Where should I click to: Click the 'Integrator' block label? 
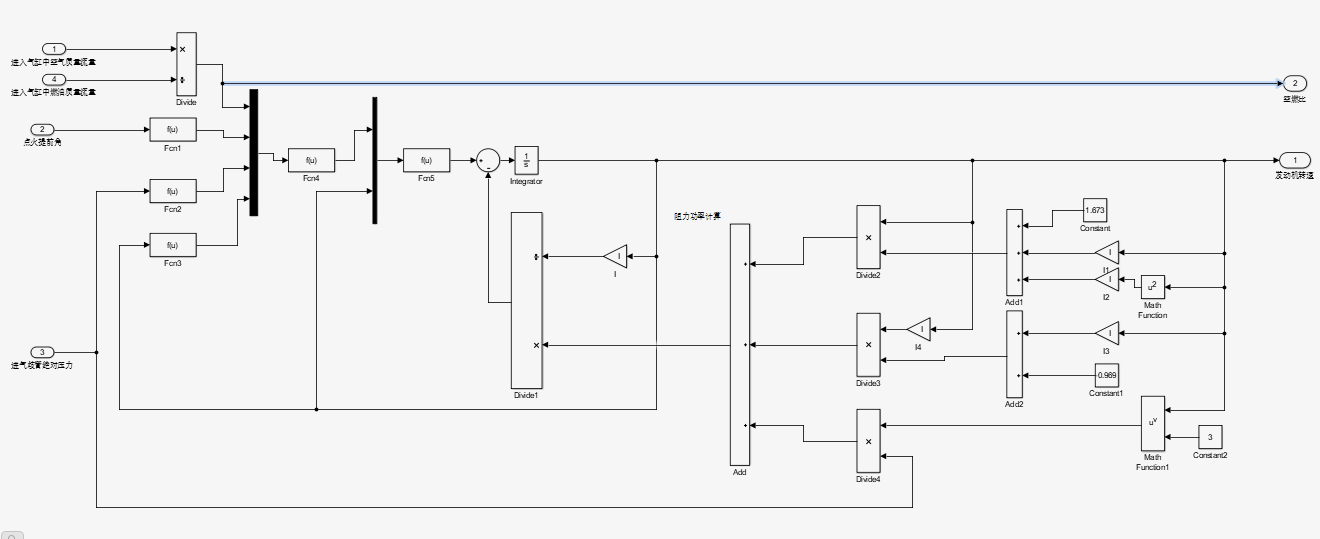click(x=526, y=181)
